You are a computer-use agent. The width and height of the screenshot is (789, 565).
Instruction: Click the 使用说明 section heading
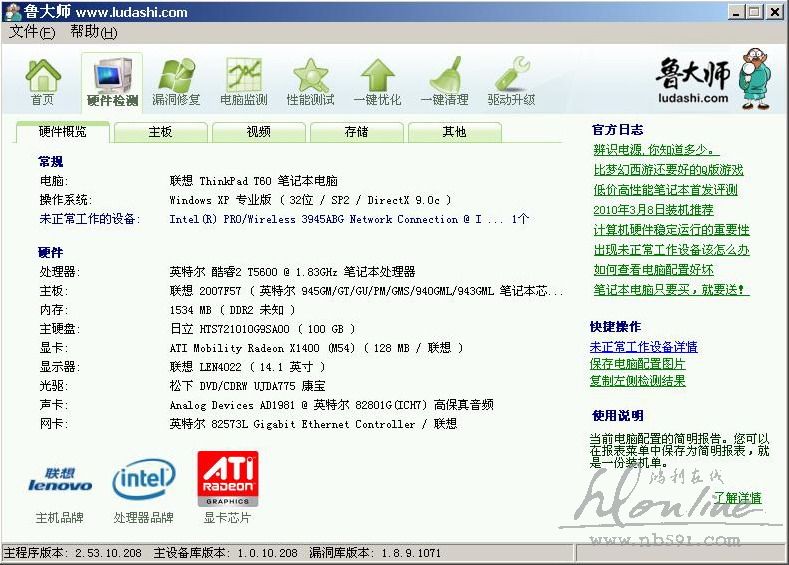pos(618,416)
